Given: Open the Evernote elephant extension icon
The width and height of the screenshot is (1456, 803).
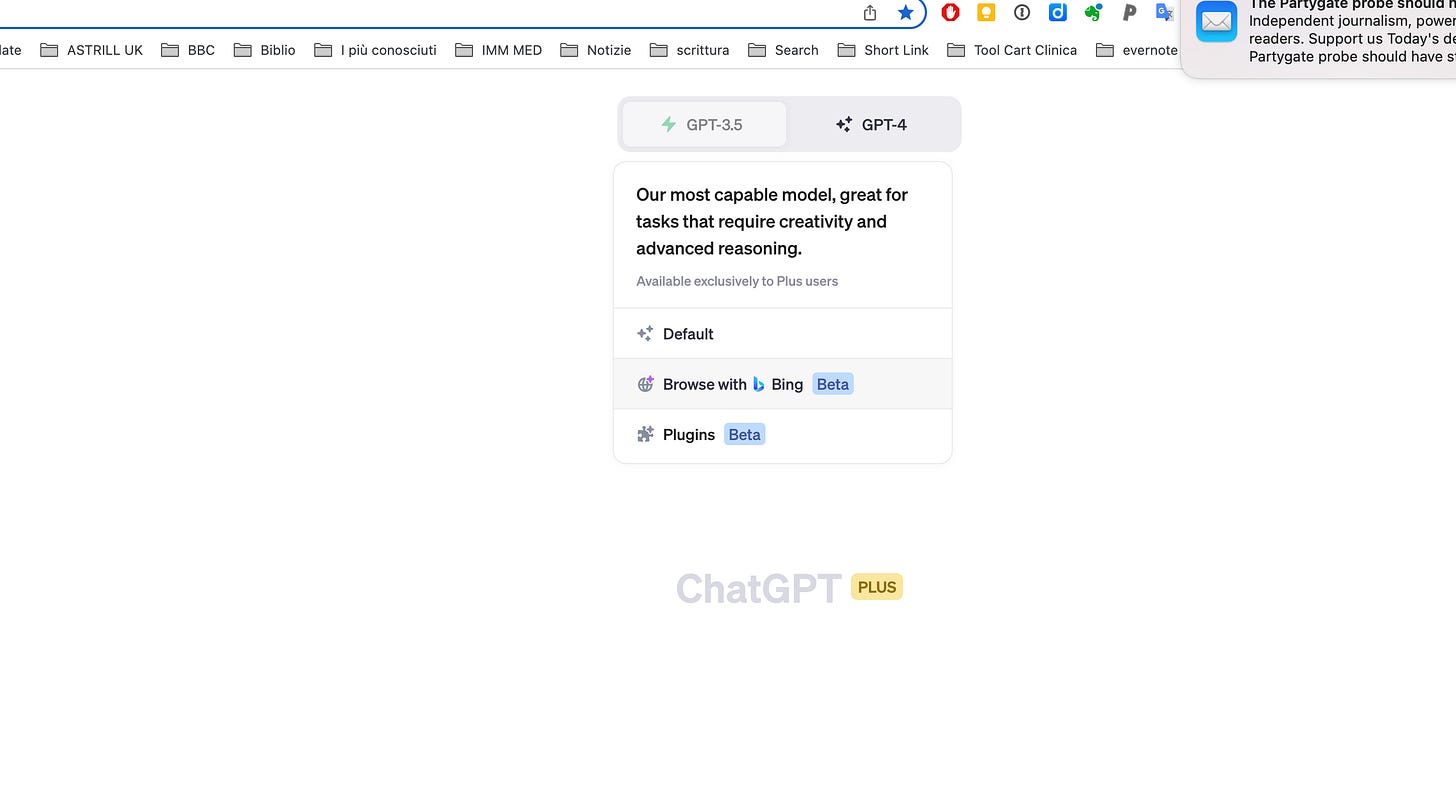Looking at the screenshot, I should tap(1093, 12).
